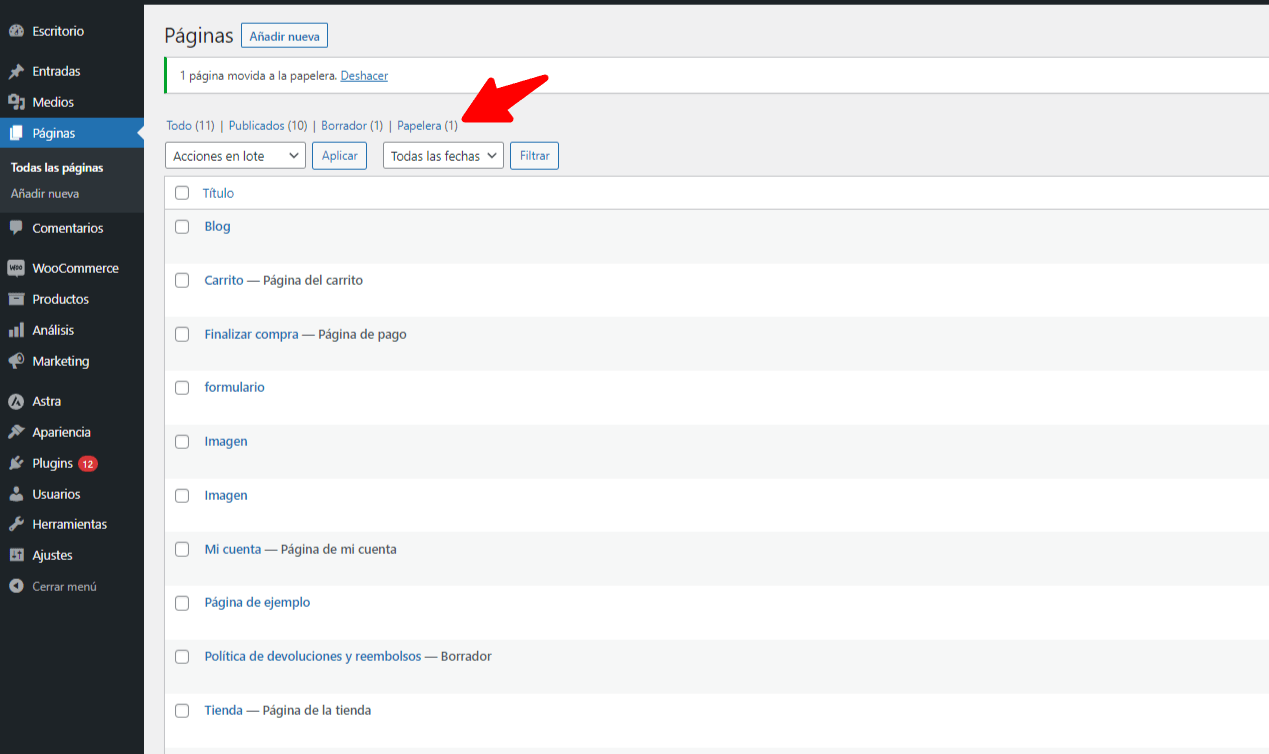Select Añadir nueva in the sidebar submenu
This screenshot has height=754, width=1269.
[x=45, y=194]
